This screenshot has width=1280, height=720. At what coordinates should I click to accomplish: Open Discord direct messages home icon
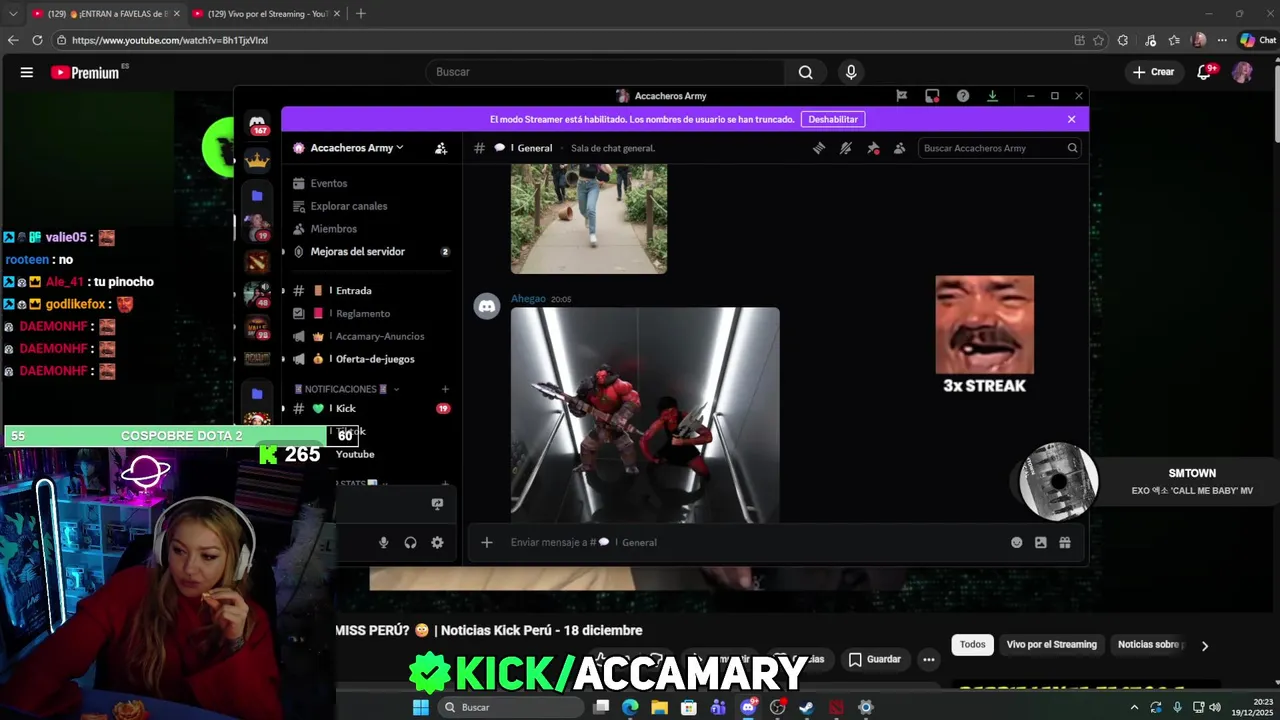(258, 122)
